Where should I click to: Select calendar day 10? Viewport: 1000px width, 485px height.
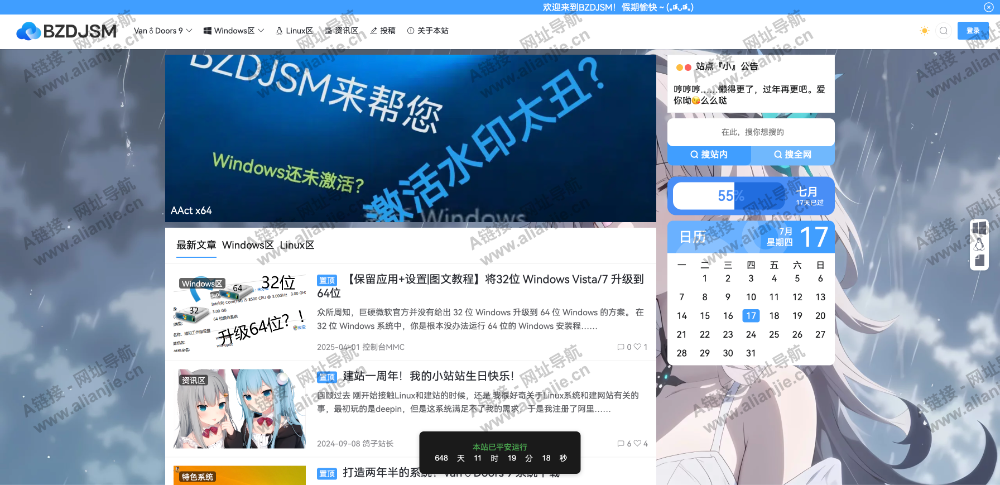coord(751,297)
